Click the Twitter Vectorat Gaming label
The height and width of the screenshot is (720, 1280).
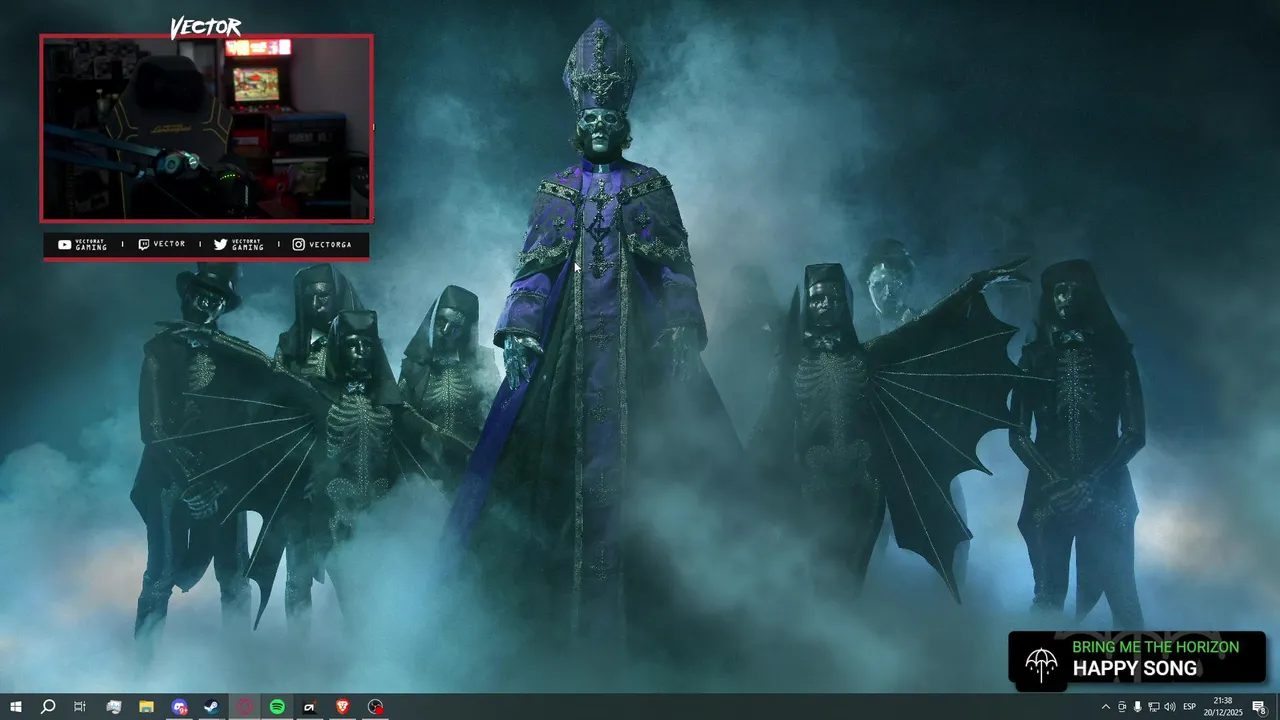(239, 244)
